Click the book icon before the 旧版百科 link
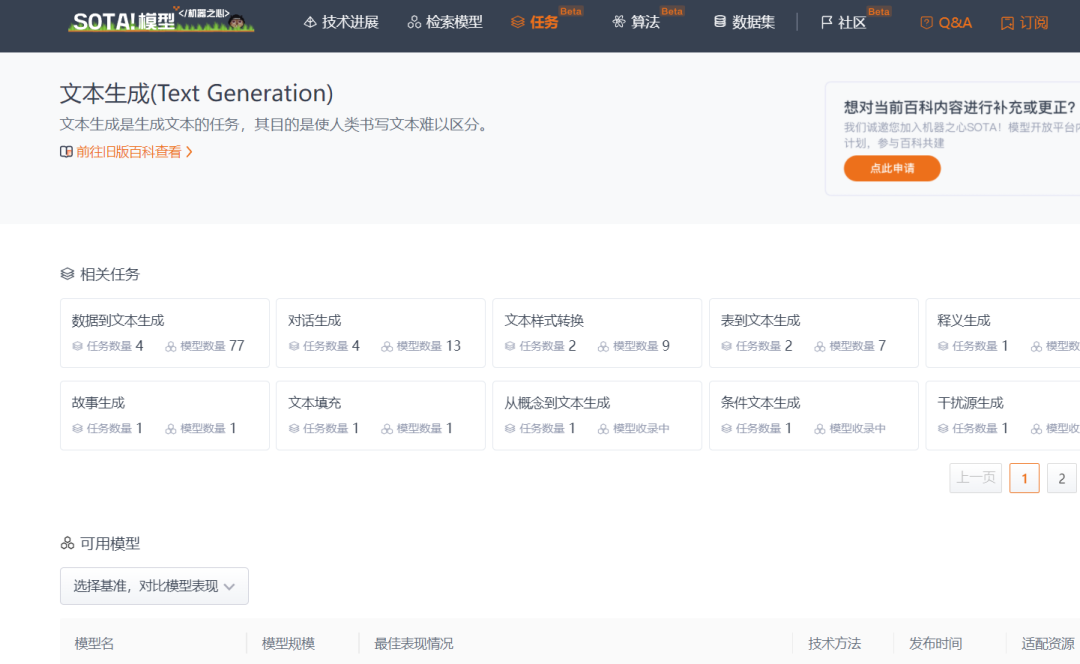 click(x=65, y=151)
